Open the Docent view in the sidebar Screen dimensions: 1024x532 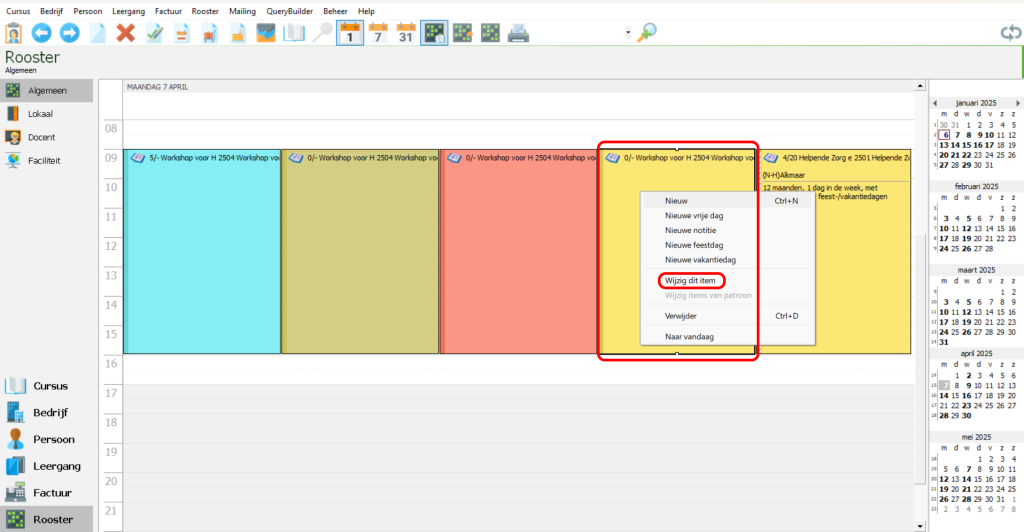click(46, 137)
